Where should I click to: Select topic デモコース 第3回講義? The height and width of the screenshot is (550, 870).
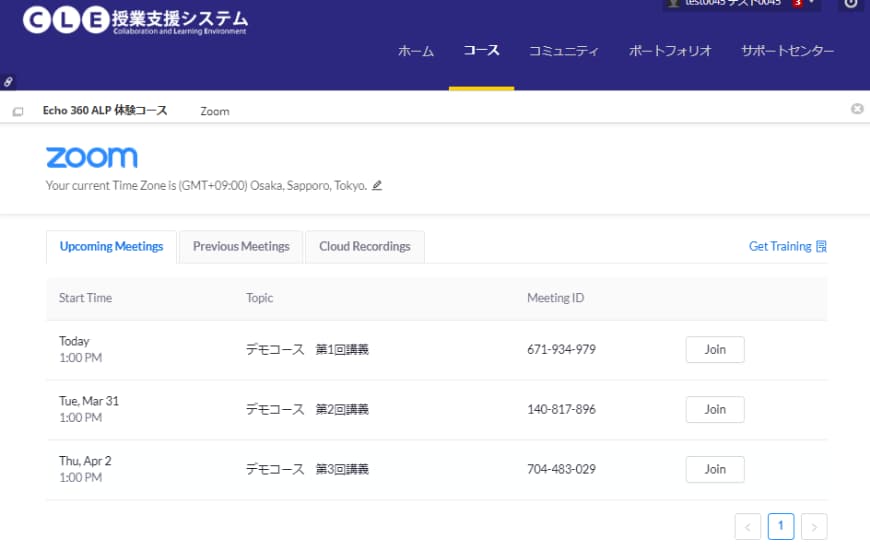pos(307,470)
